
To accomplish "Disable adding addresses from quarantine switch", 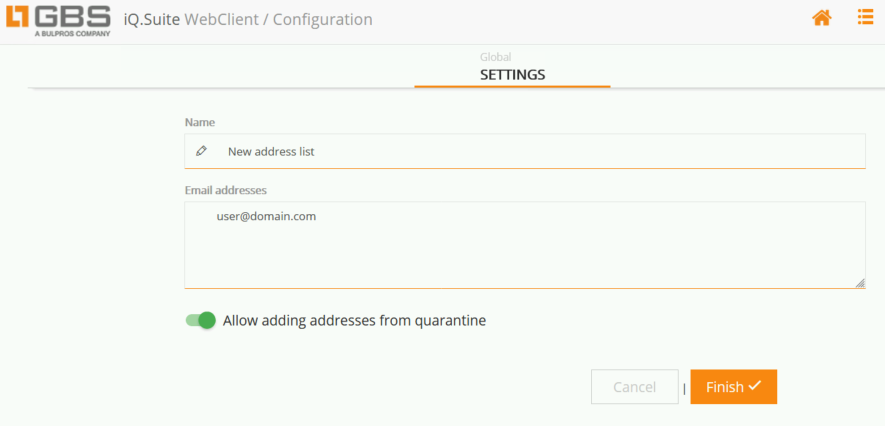I will (201, 321).
